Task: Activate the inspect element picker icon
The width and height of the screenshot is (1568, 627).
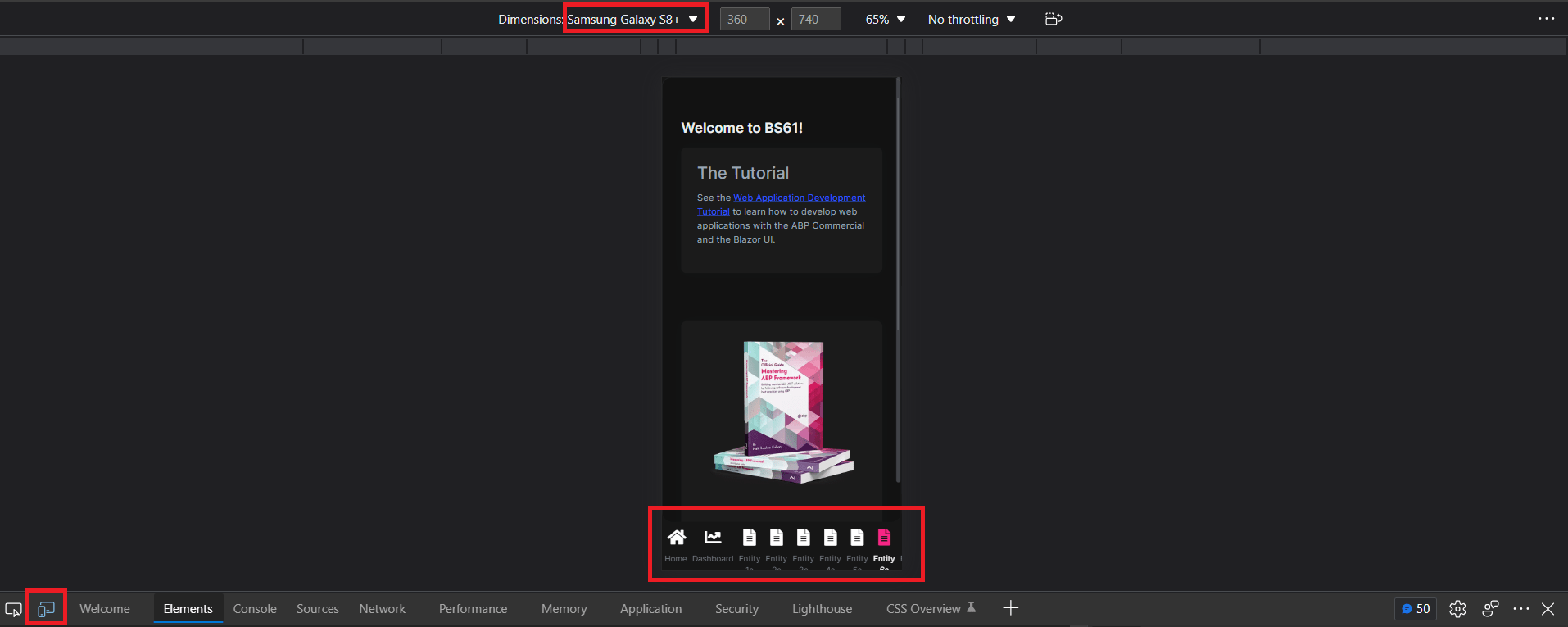Action: 14,609
